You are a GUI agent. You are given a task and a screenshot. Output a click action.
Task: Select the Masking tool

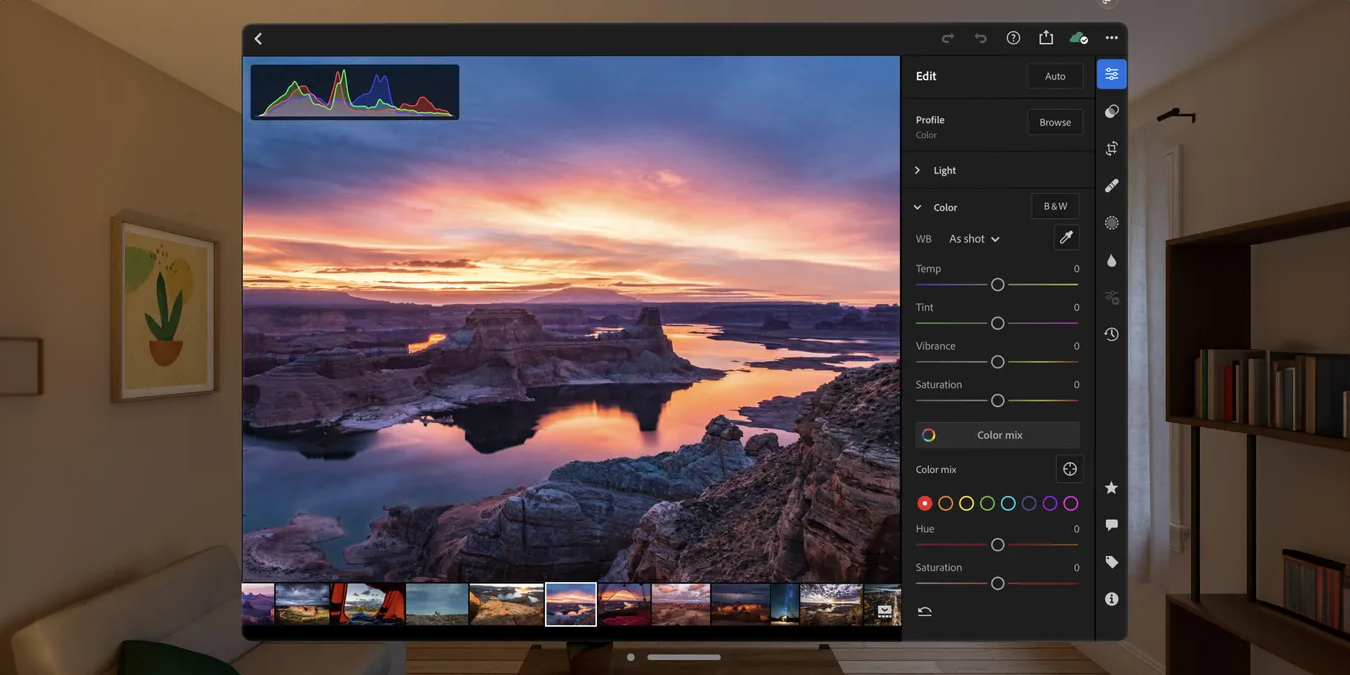coord(1111,222)
